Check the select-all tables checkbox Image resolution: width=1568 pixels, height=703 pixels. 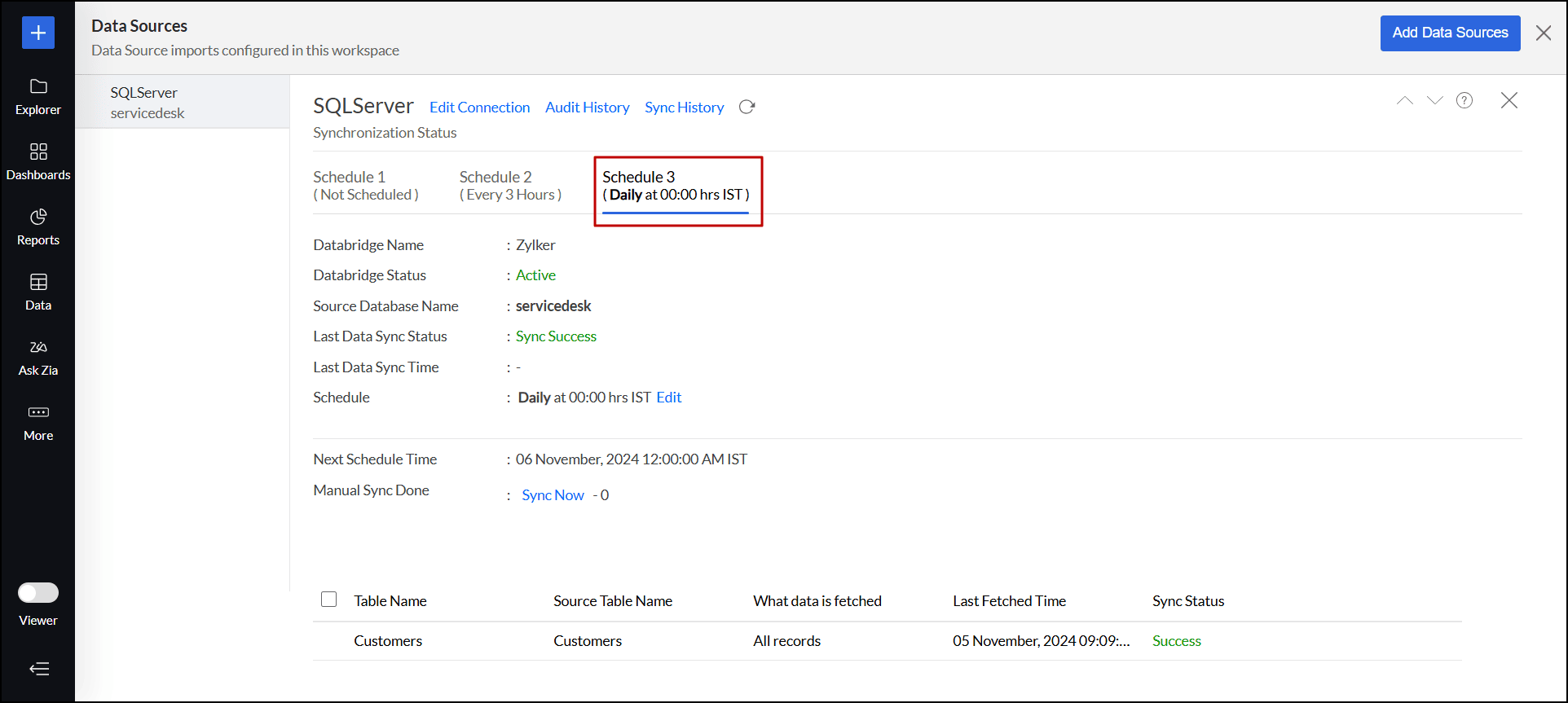click(x=329, y=600)
